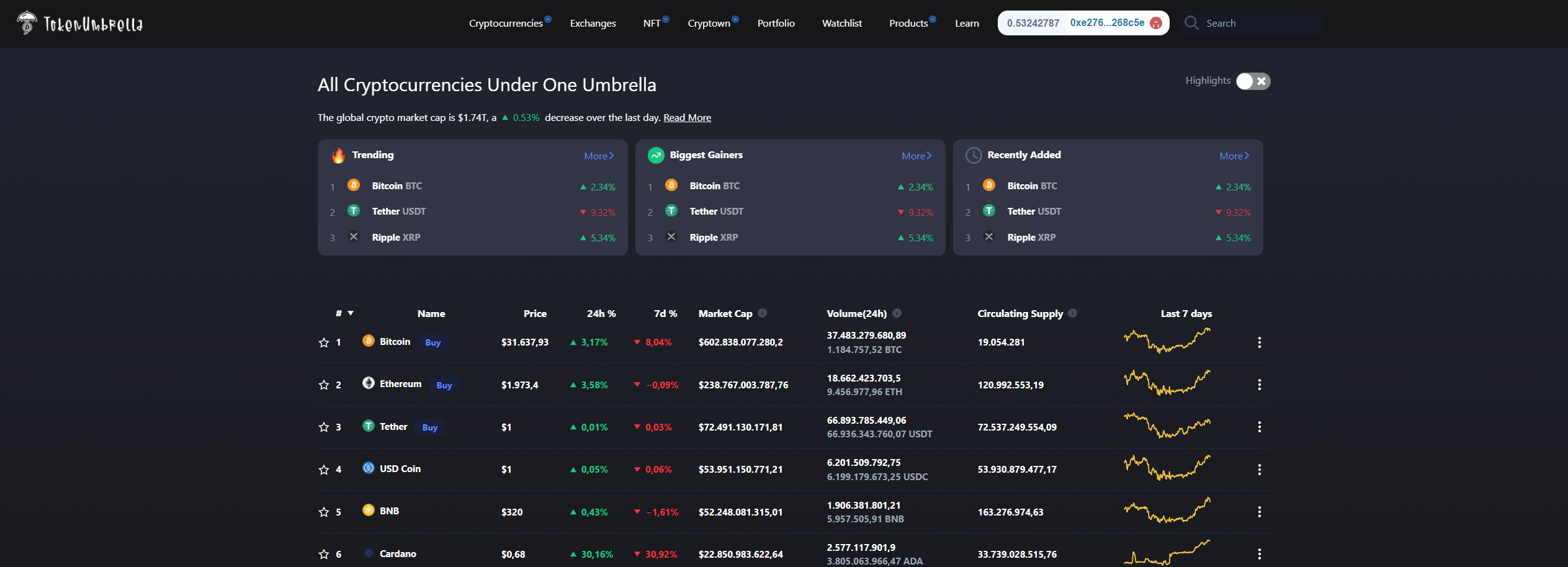Click Circulating Supply info icon
This screenshot has height=567, width=1568.
point(1072,313)
